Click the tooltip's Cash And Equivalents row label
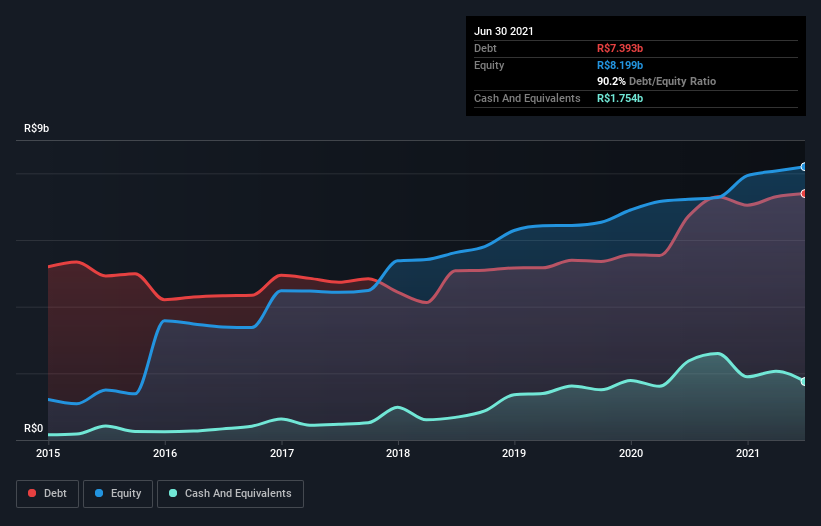This screenshot has width=821, height=526. coord(527,98)
